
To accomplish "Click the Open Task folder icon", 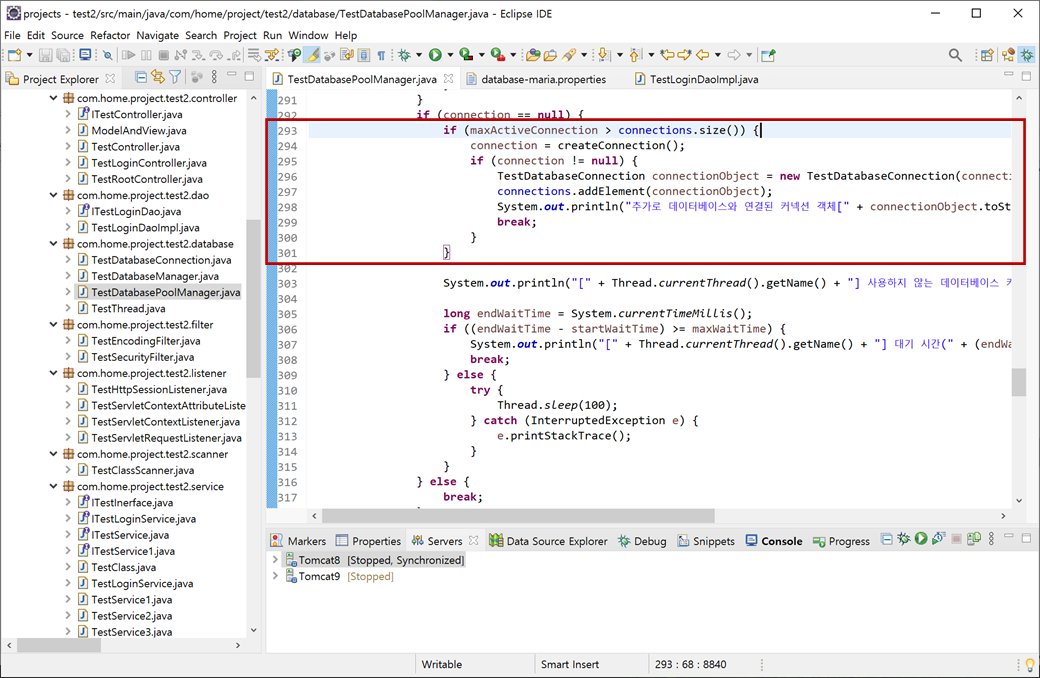I will tap(550, 55).
